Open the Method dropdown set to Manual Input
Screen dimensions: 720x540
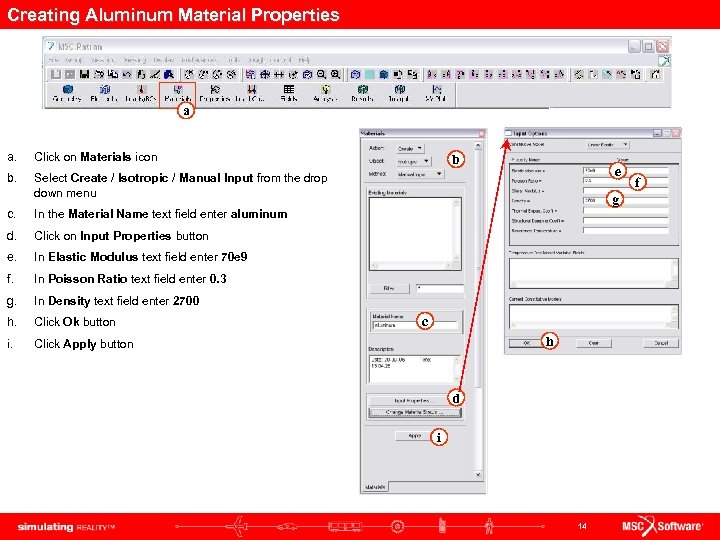coord(420,174)
